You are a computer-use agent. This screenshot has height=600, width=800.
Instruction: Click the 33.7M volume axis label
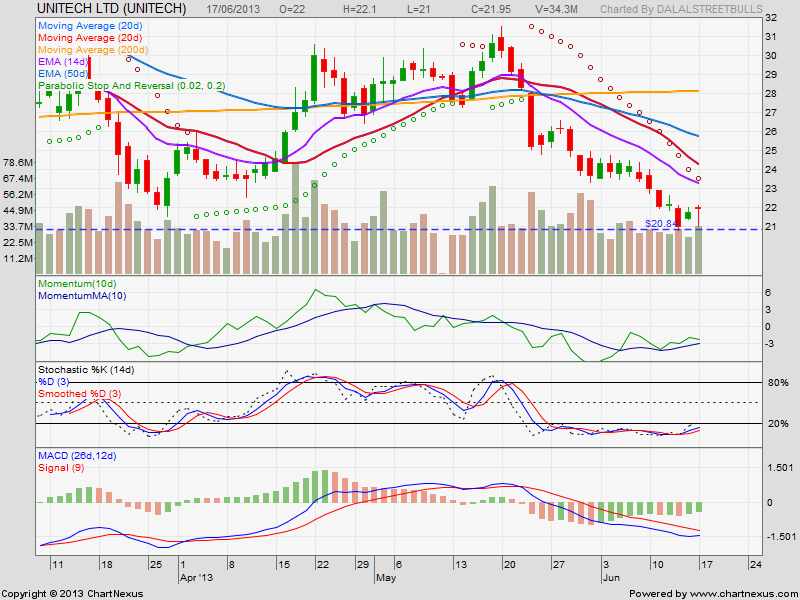pyautogui.click(x=18, y=227)
